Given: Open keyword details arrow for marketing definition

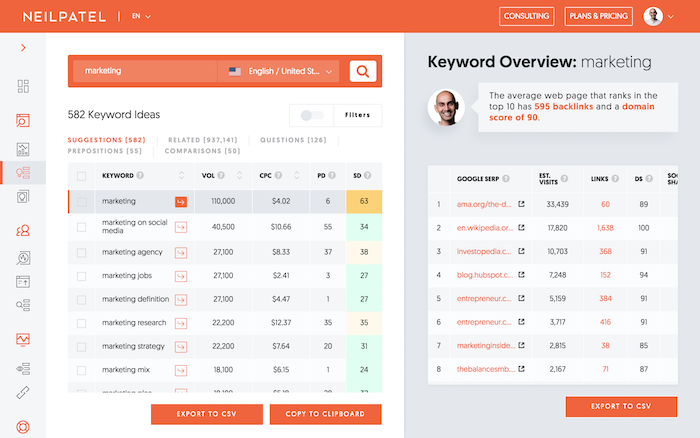Looking at the screenshot, I should [181, 300].
